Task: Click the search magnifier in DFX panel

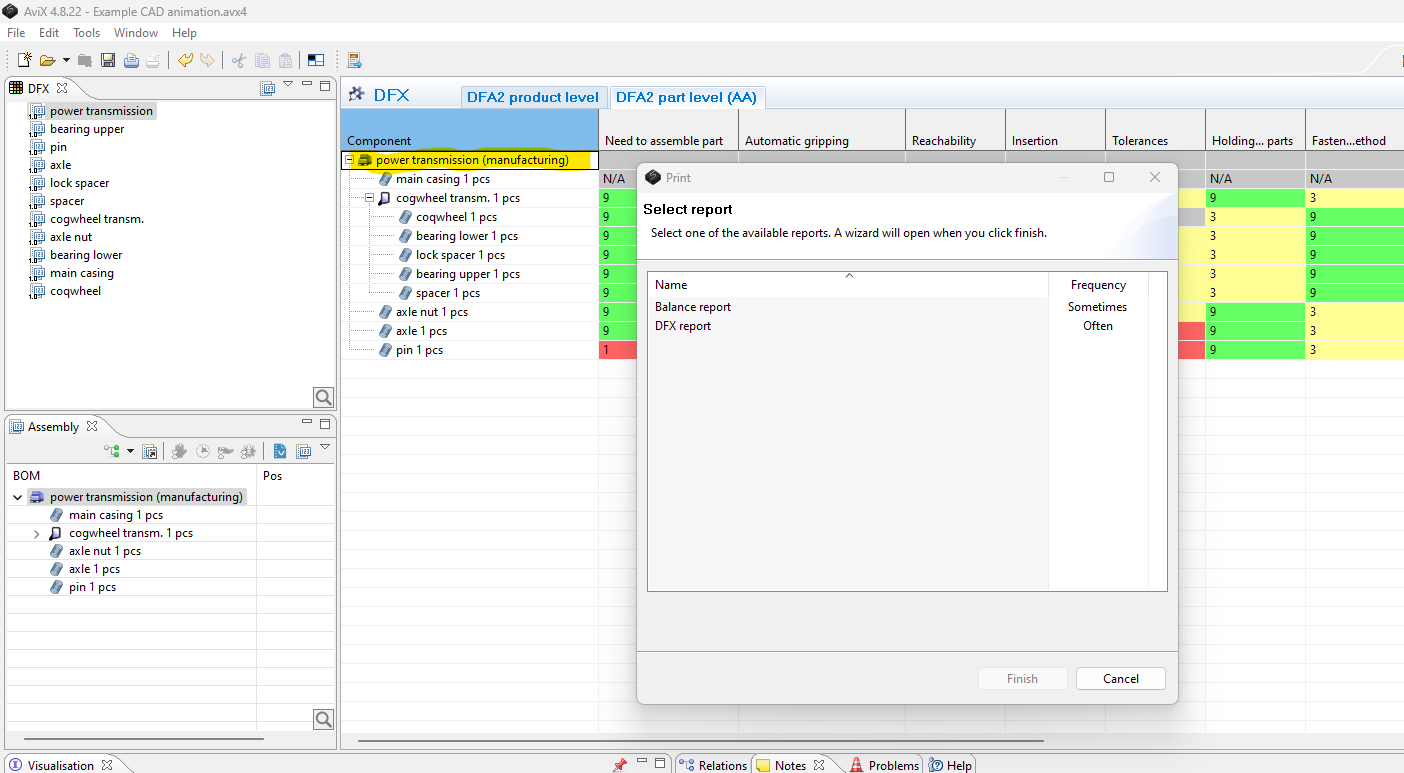Action: coord(323,397)
